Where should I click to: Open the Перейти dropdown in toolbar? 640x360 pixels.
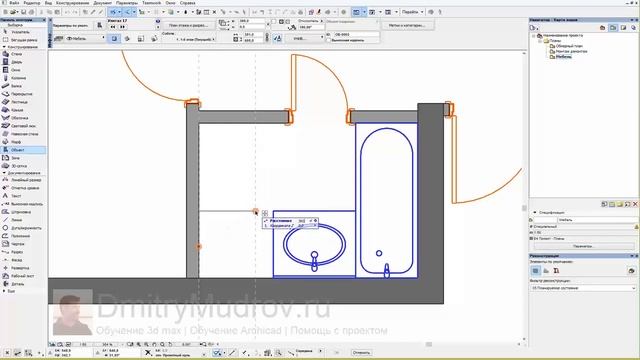[x=412, y=12]
